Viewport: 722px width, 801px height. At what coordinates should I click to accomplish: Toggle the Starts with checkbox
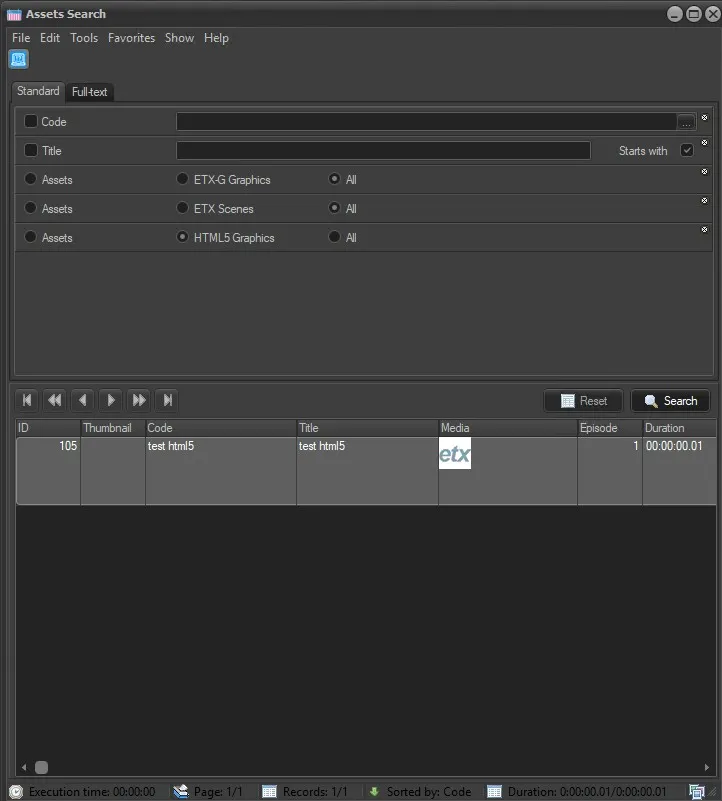click(x=687, y=151)
